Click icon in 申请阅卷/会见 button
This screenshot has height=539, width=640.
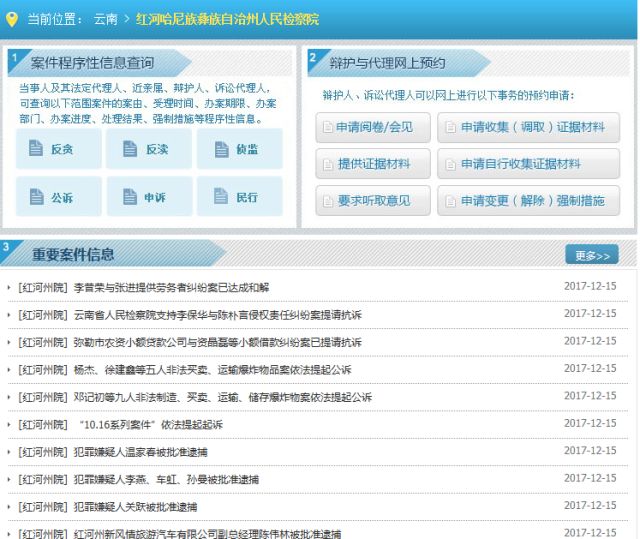tap(327, 127)
